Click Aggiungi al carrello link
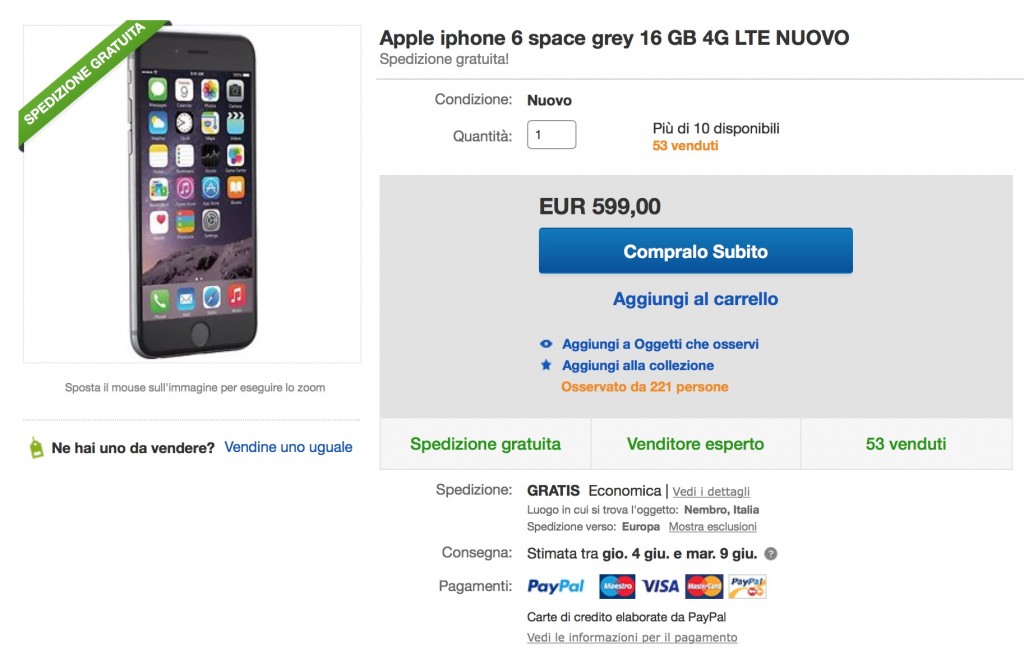This screenshot has height=655, width=1024. click(695, 299)
